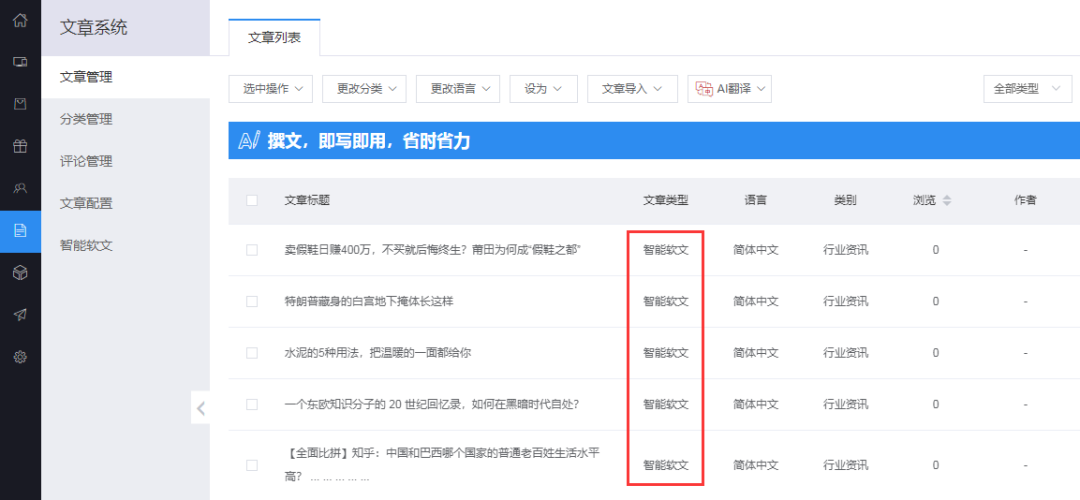Open 分类管理 in the side menu

coord(87,119)
